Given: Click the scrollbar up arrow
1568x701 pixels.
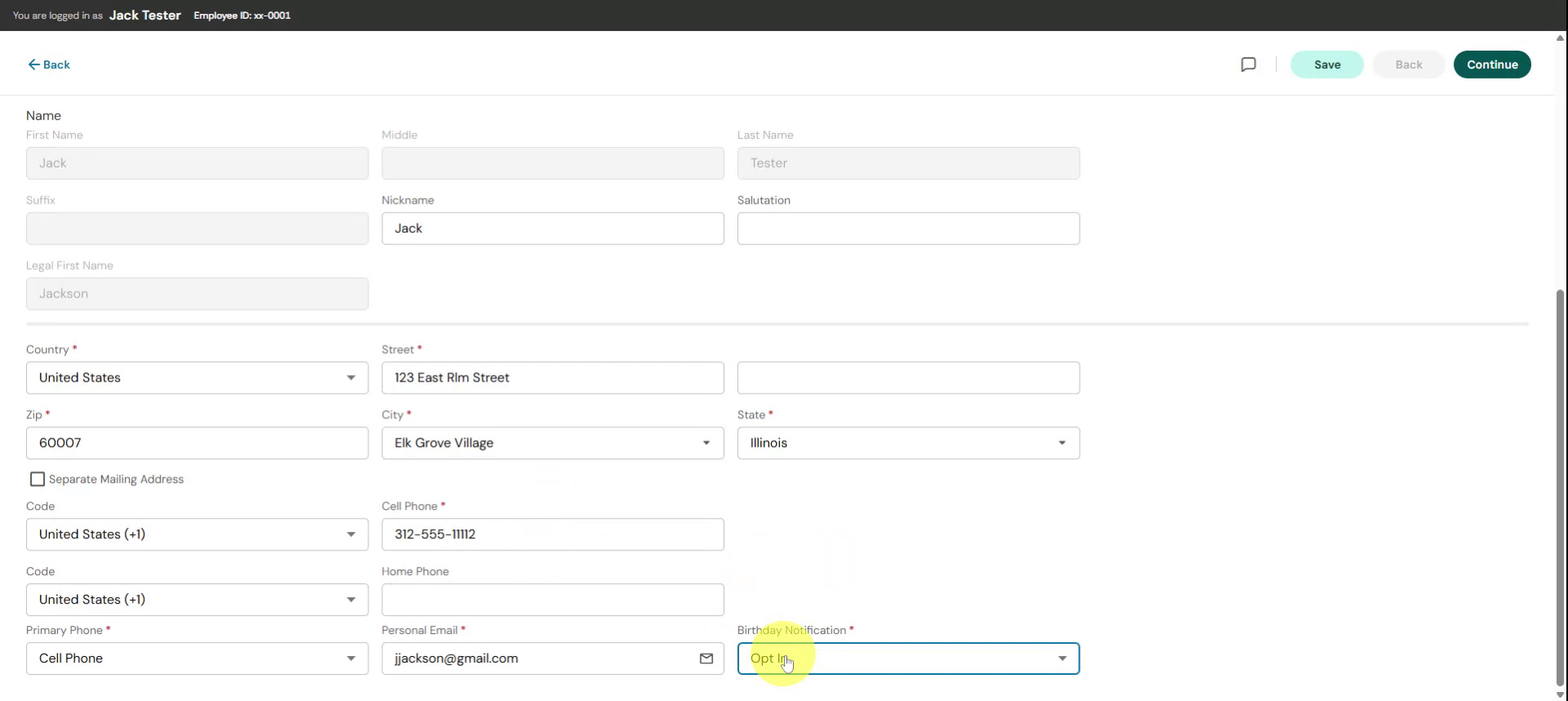Looking at the screenshot, I should (x=1560, y=38).
